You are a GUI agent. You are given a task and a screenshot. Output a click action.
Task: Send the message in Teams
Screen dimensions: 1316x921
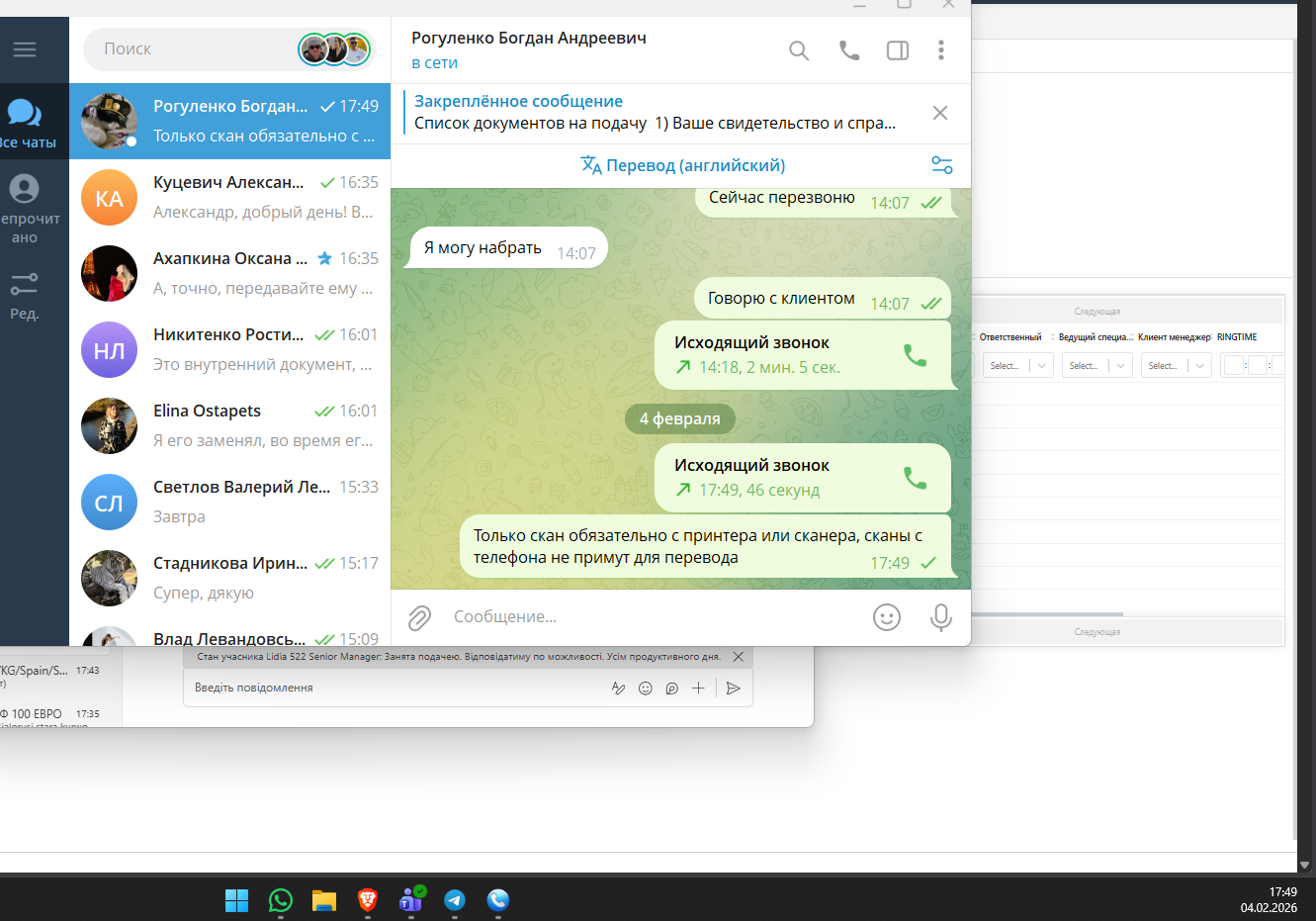(x=733, y=689)
